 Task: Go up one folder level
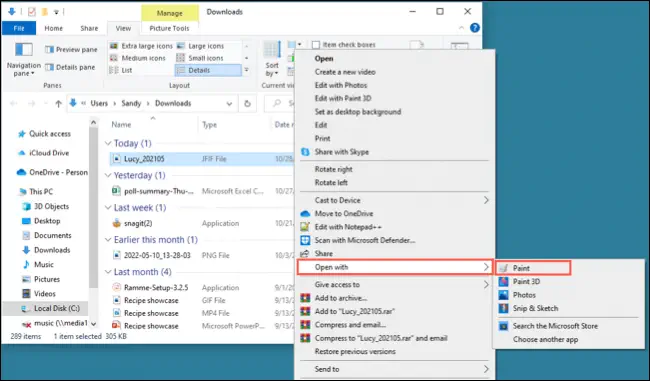coord(58,103)
